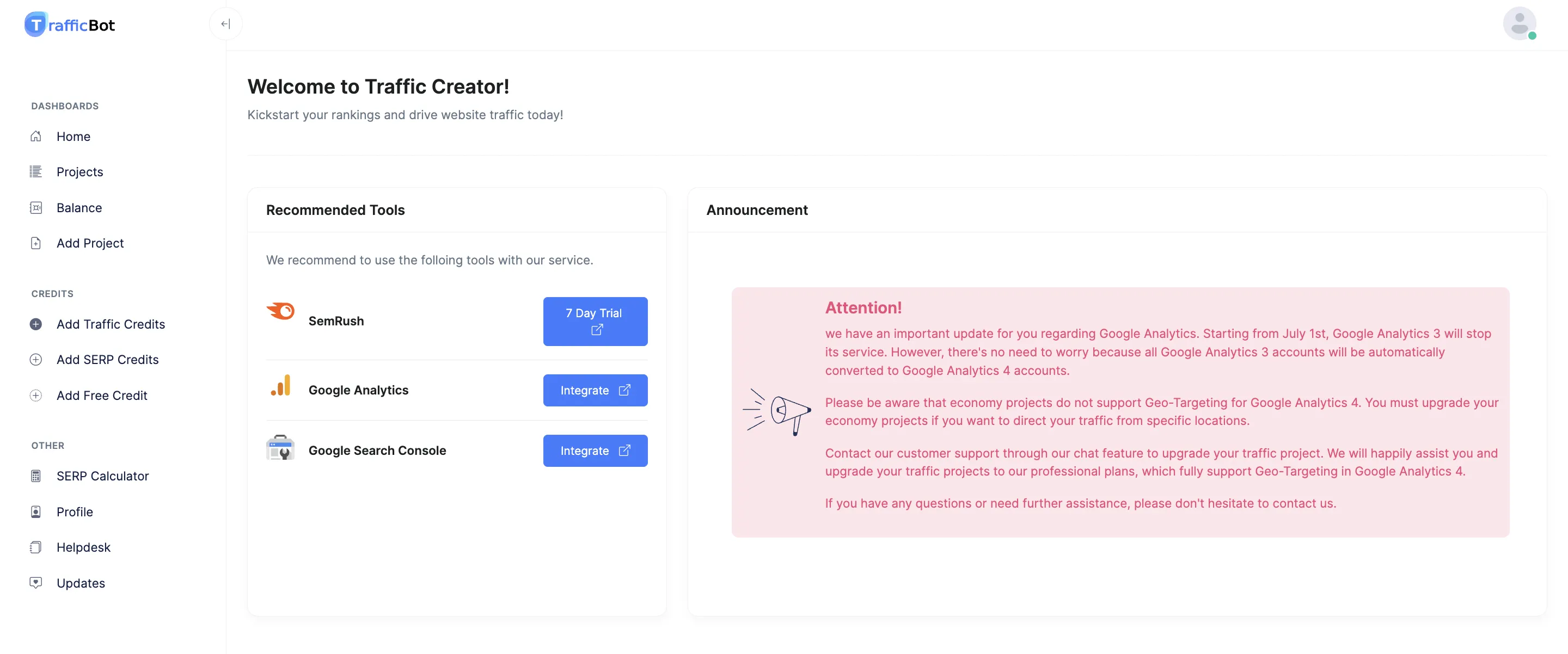Click the Add Project document icon
1568x654 pixels.
(36, 243)
